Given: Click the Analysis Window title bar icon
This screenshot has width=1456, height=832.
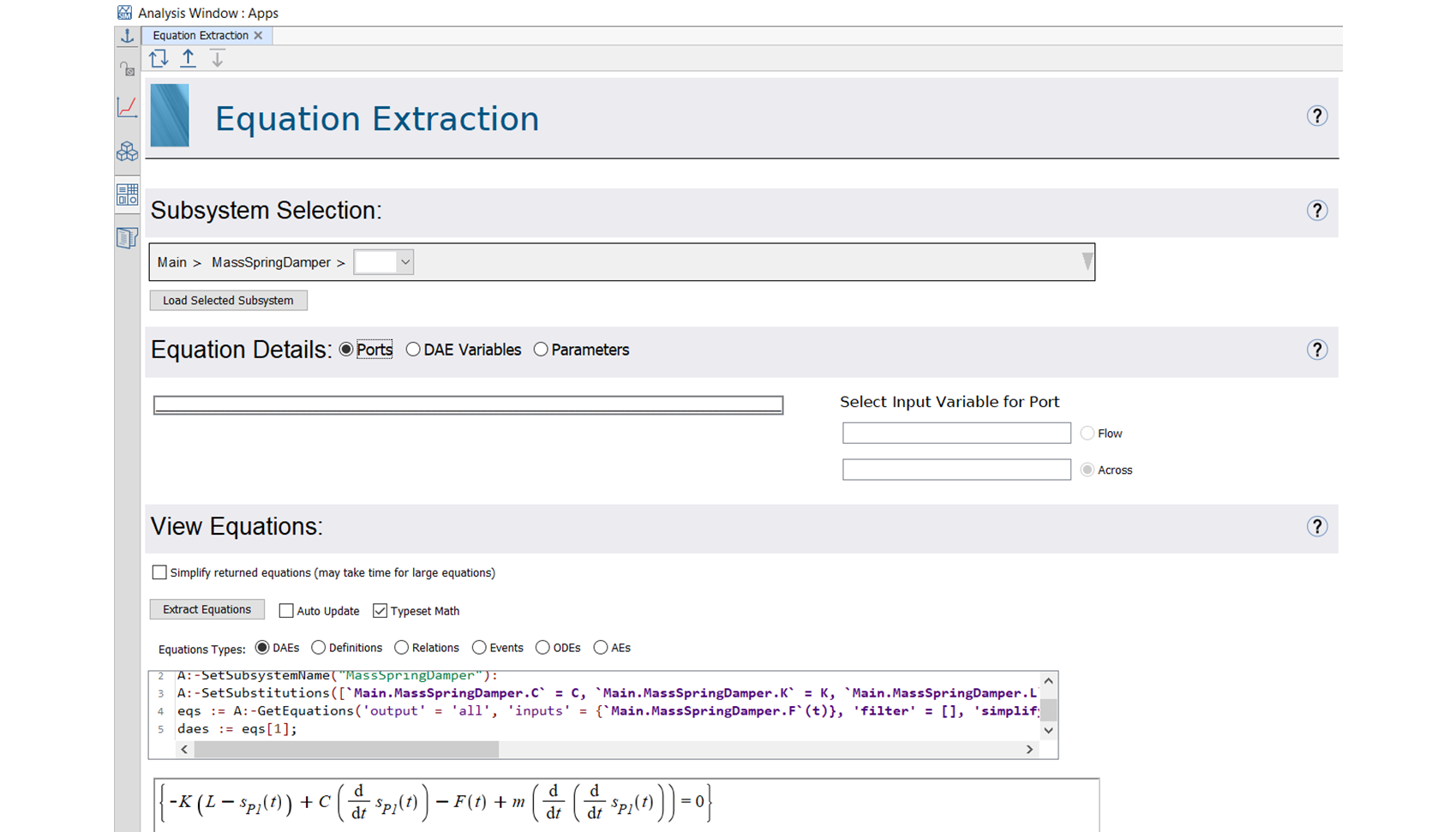Looking at the screenshot, I should (x=125, y=13).
